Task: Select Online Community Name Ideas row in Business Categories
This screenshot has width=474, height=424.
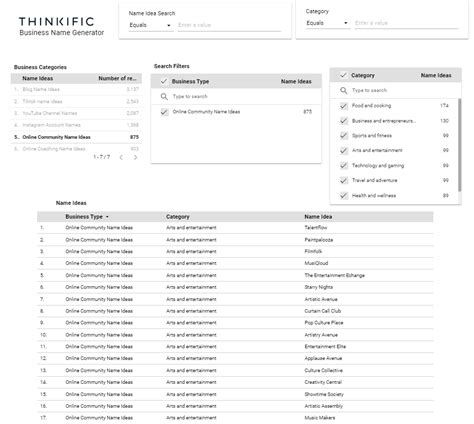Action: click(76, 137)
